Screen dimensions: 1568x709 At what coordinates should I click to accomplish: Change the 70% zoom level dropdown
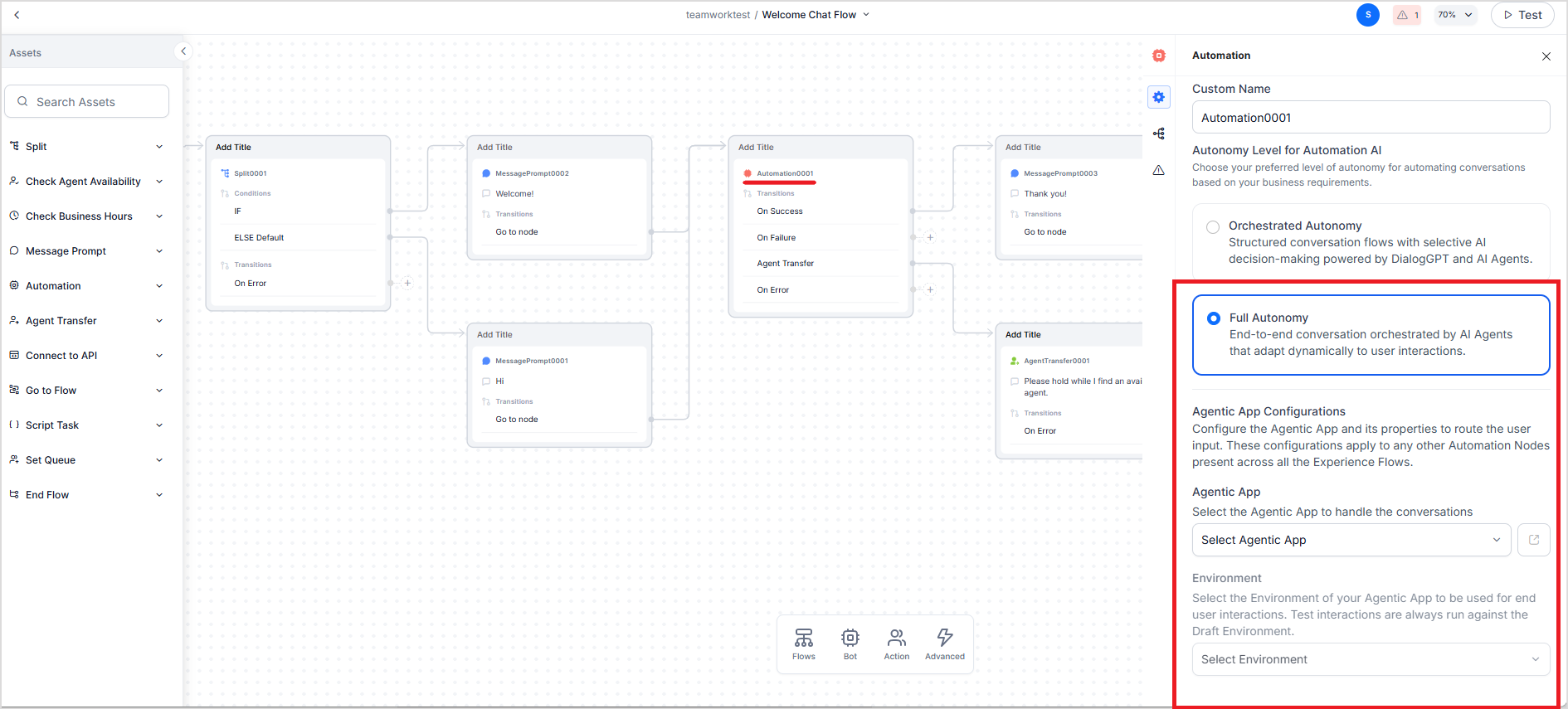[1455, 15]
